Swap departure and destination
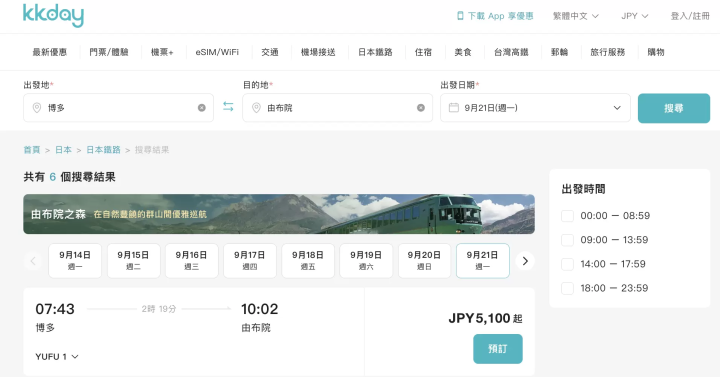 pos(228,107)
